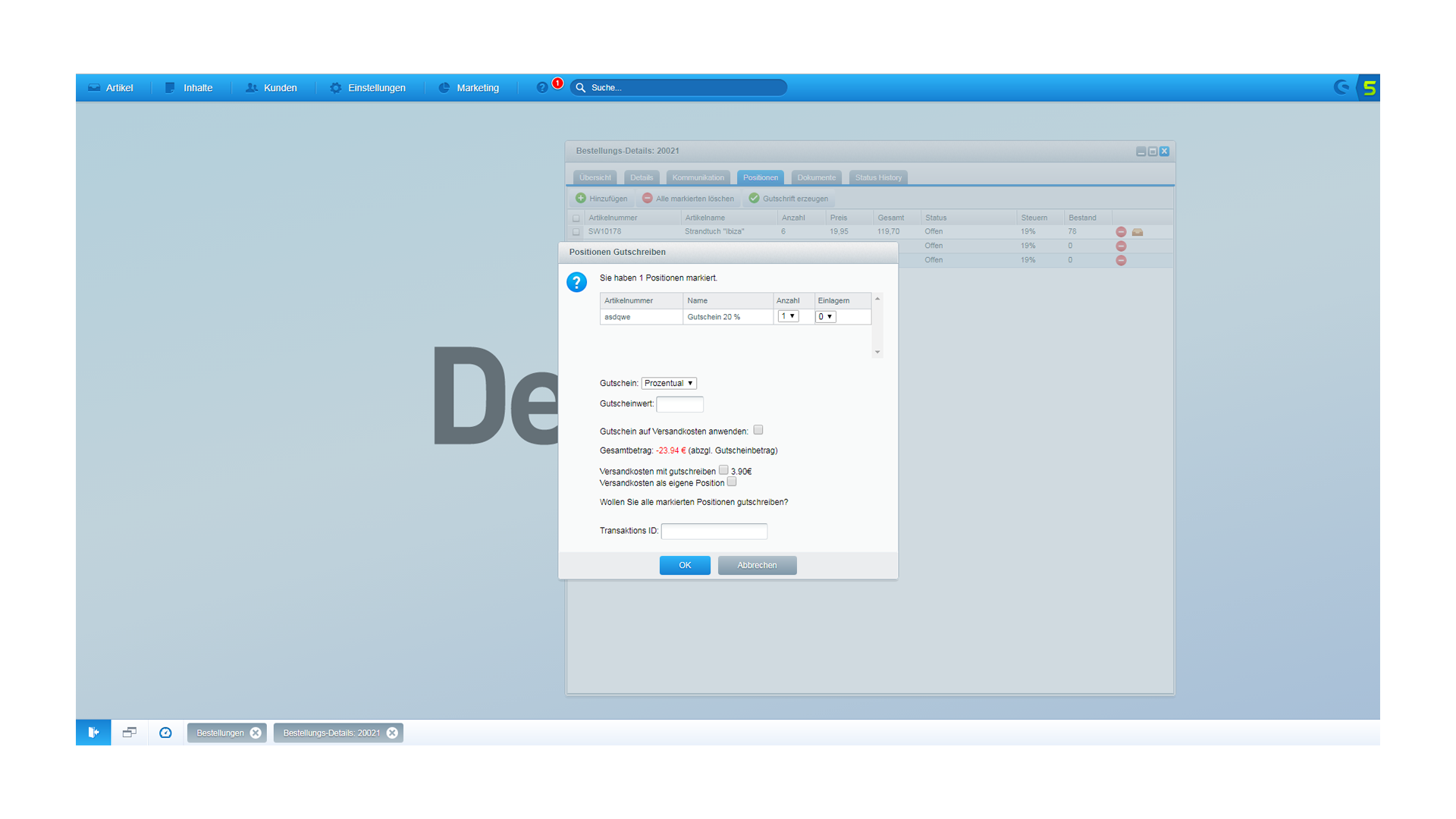Click the logout icon in bottom bar

[93, 733]
